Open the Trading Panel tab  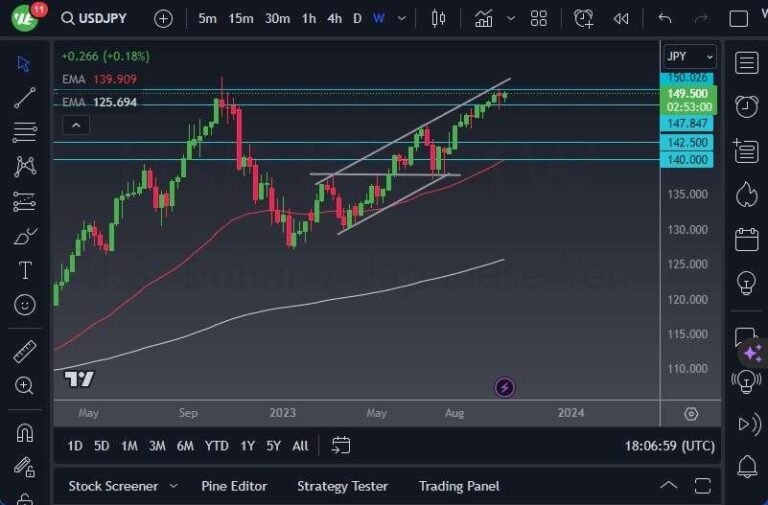coord(459,486)
